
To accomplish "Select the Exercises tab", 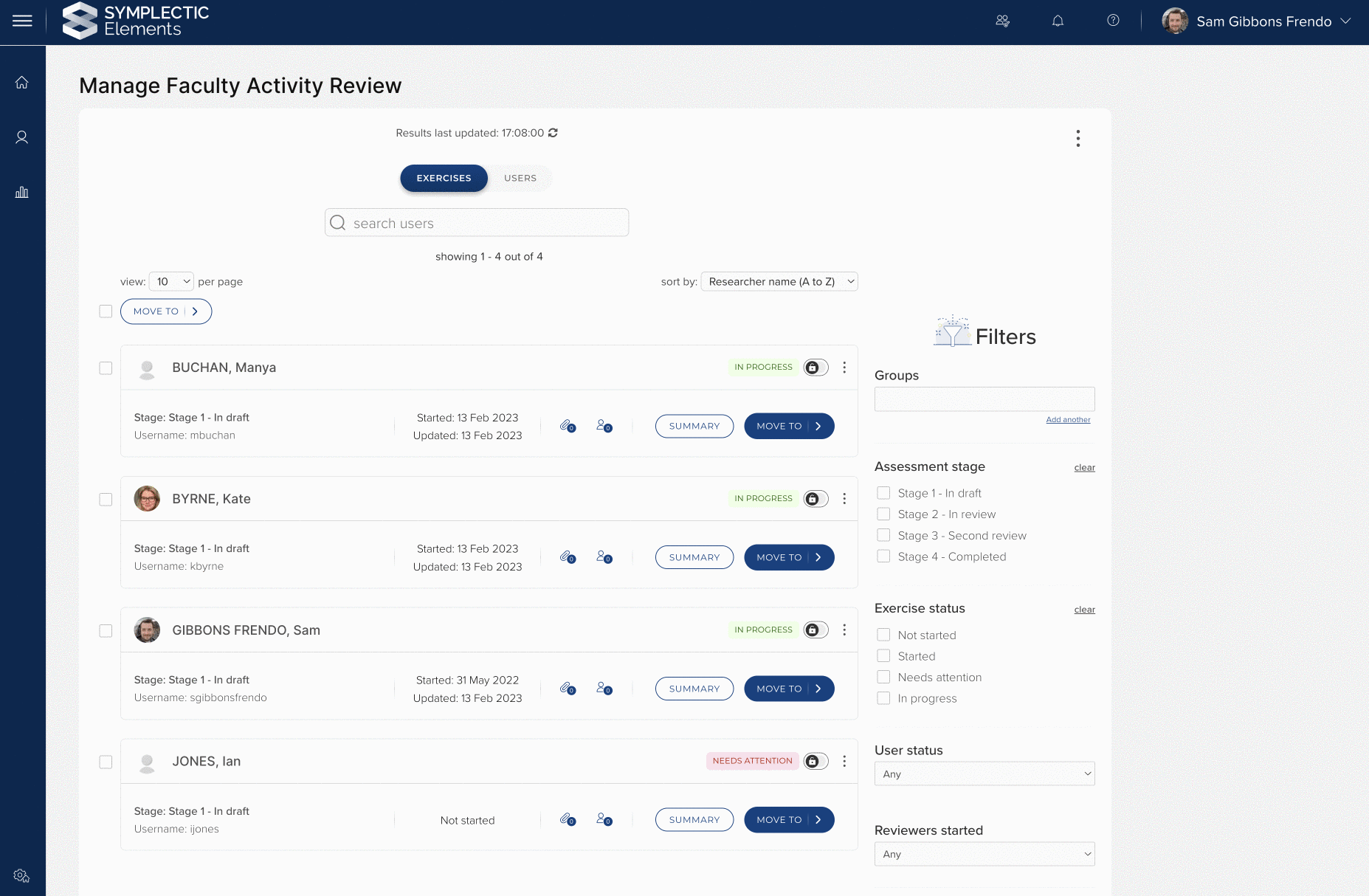I will (x=444, y=179).
